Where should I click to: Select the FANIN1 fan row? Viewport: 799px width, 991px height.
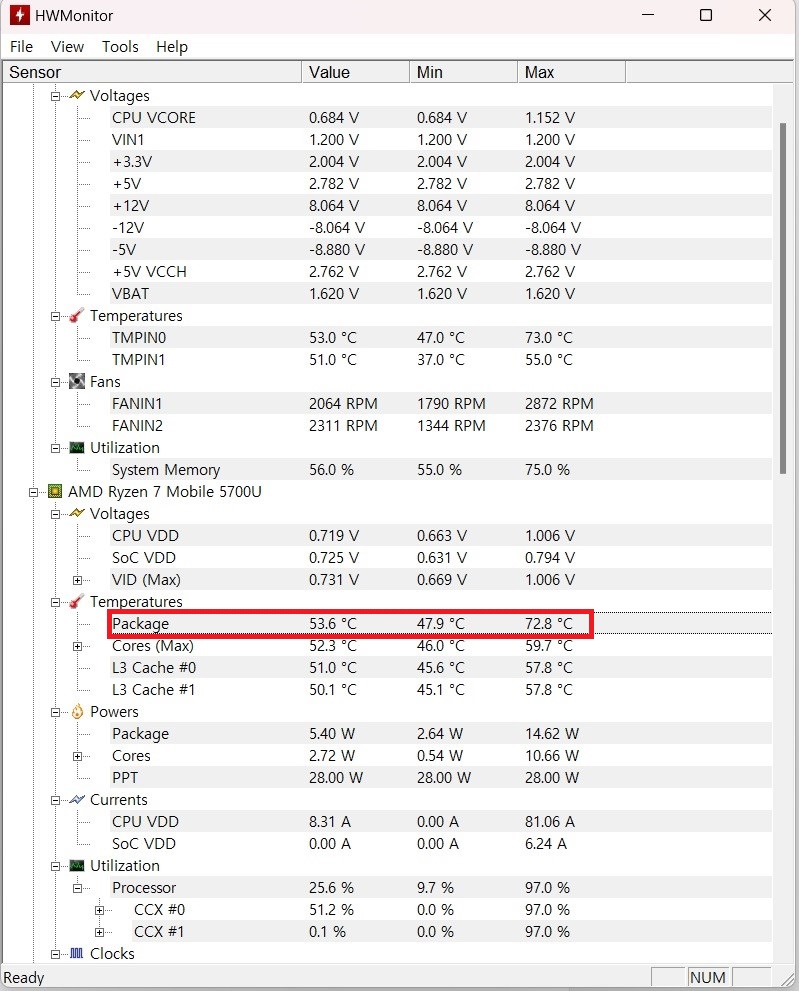pos(441,403)
